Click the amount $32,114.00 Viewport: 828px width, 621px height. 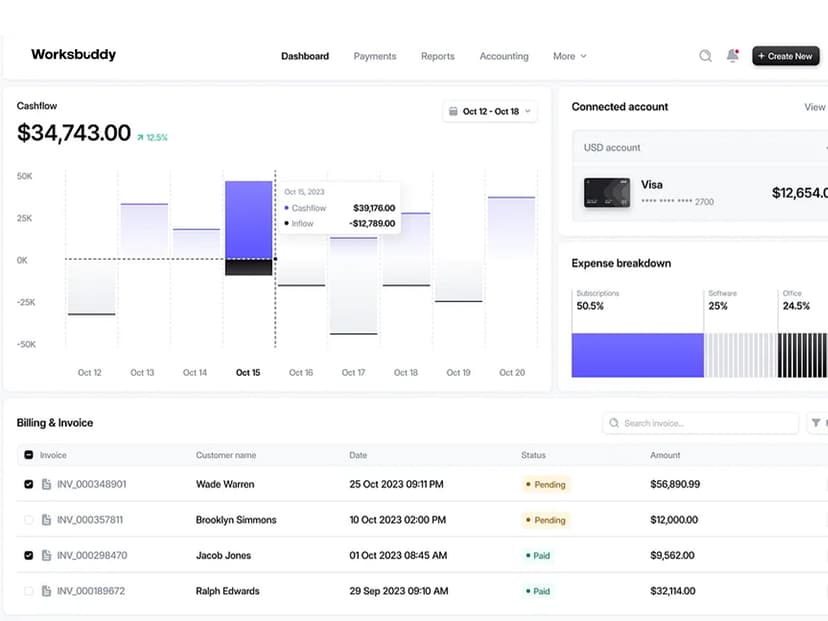coord(673,591)
